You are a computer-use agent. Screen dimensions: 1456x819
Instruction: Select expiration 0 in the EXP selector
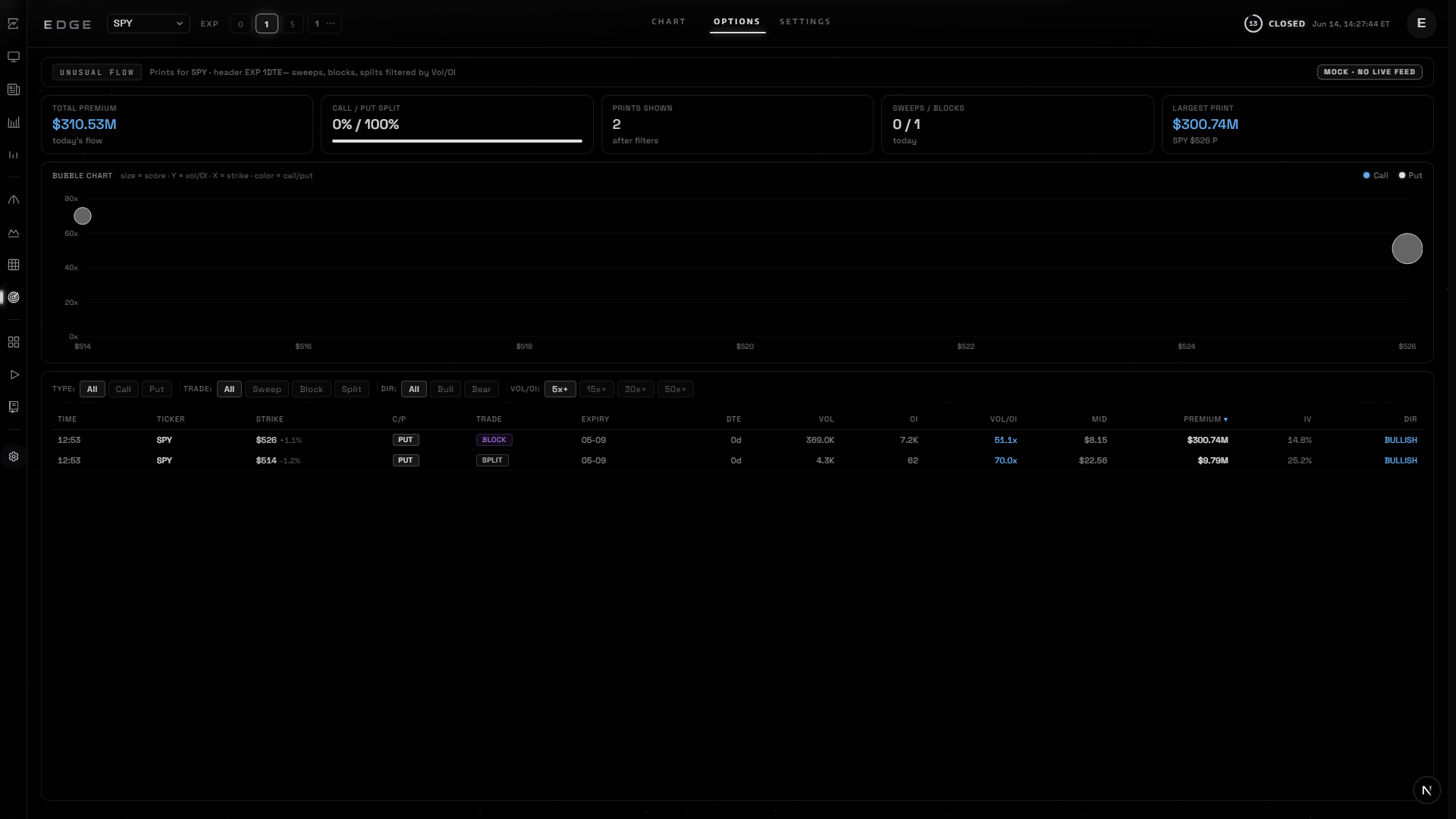pos(240,24)
